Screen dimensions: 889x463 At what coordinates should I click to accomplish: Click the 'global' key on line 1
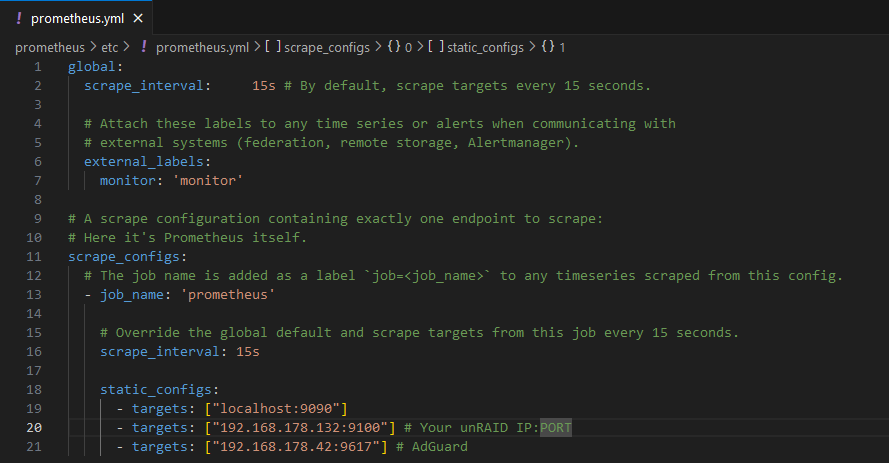point(91,67)
